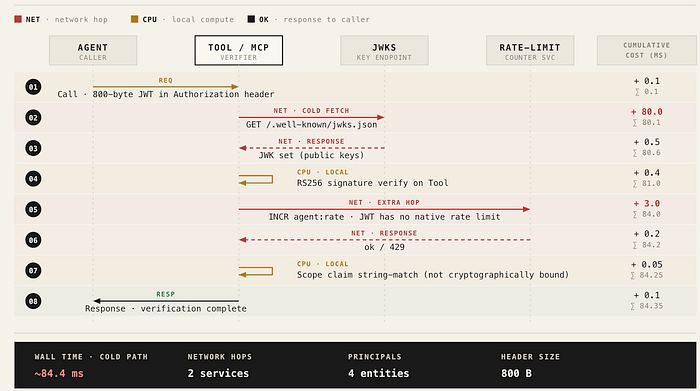
Task: Click step badge 04
Action: 33,179
